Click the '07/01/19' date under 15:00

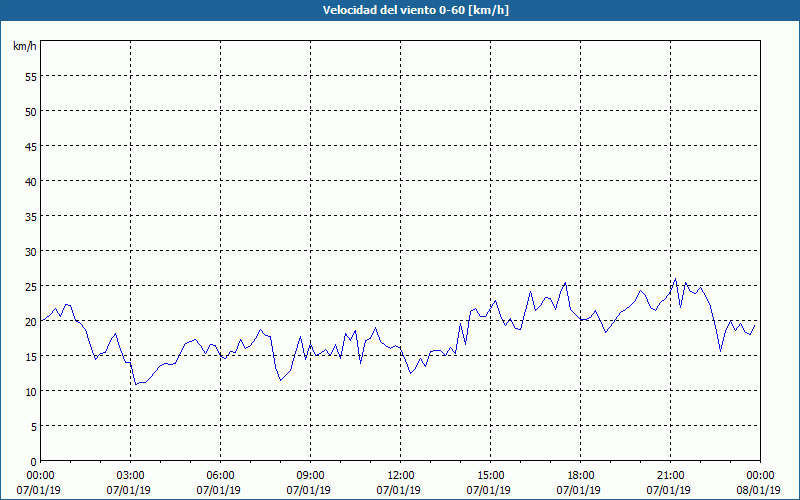[488, 490]
